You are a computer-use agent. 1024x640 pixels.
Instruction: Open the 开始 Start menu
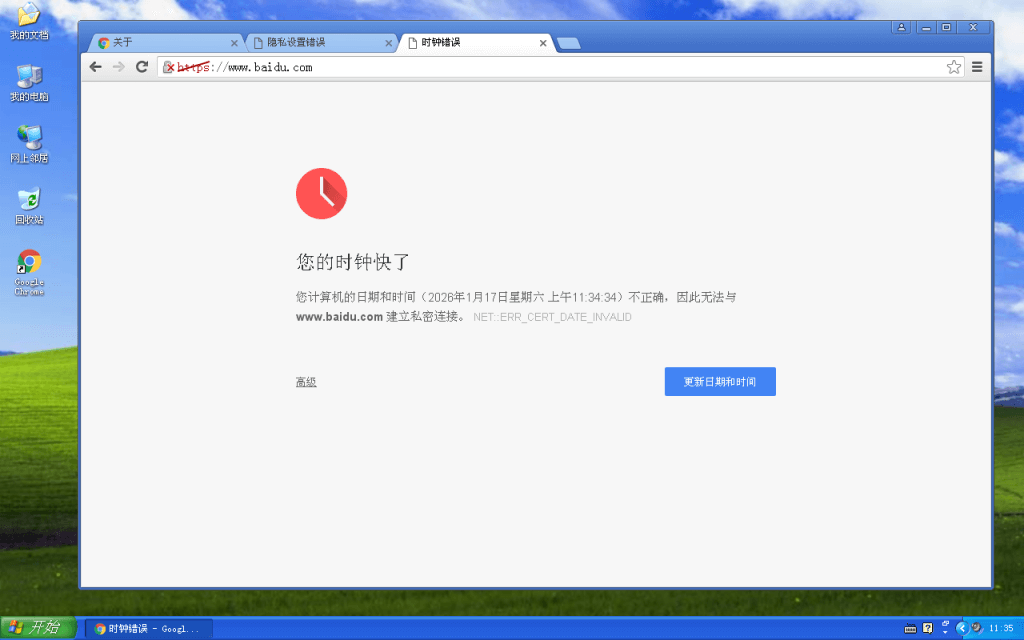38,628
